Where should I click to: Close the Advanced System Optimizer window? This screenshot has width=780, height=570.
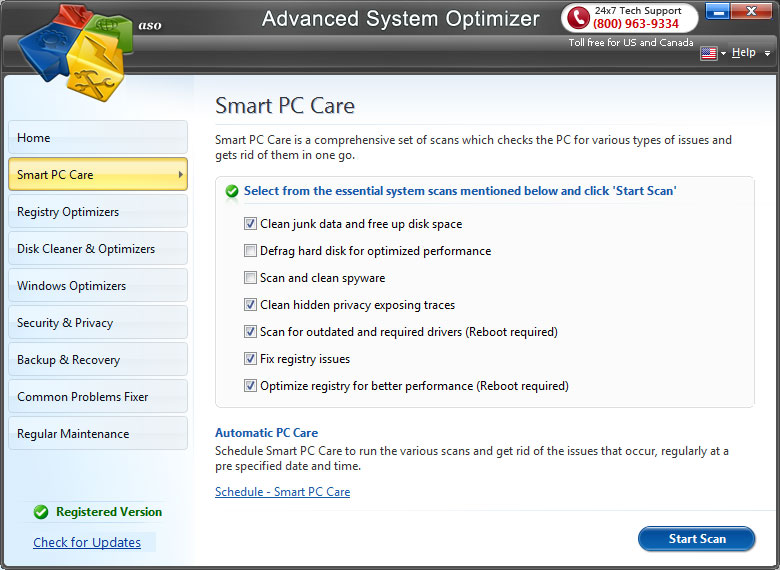click(x=752, y=10)
